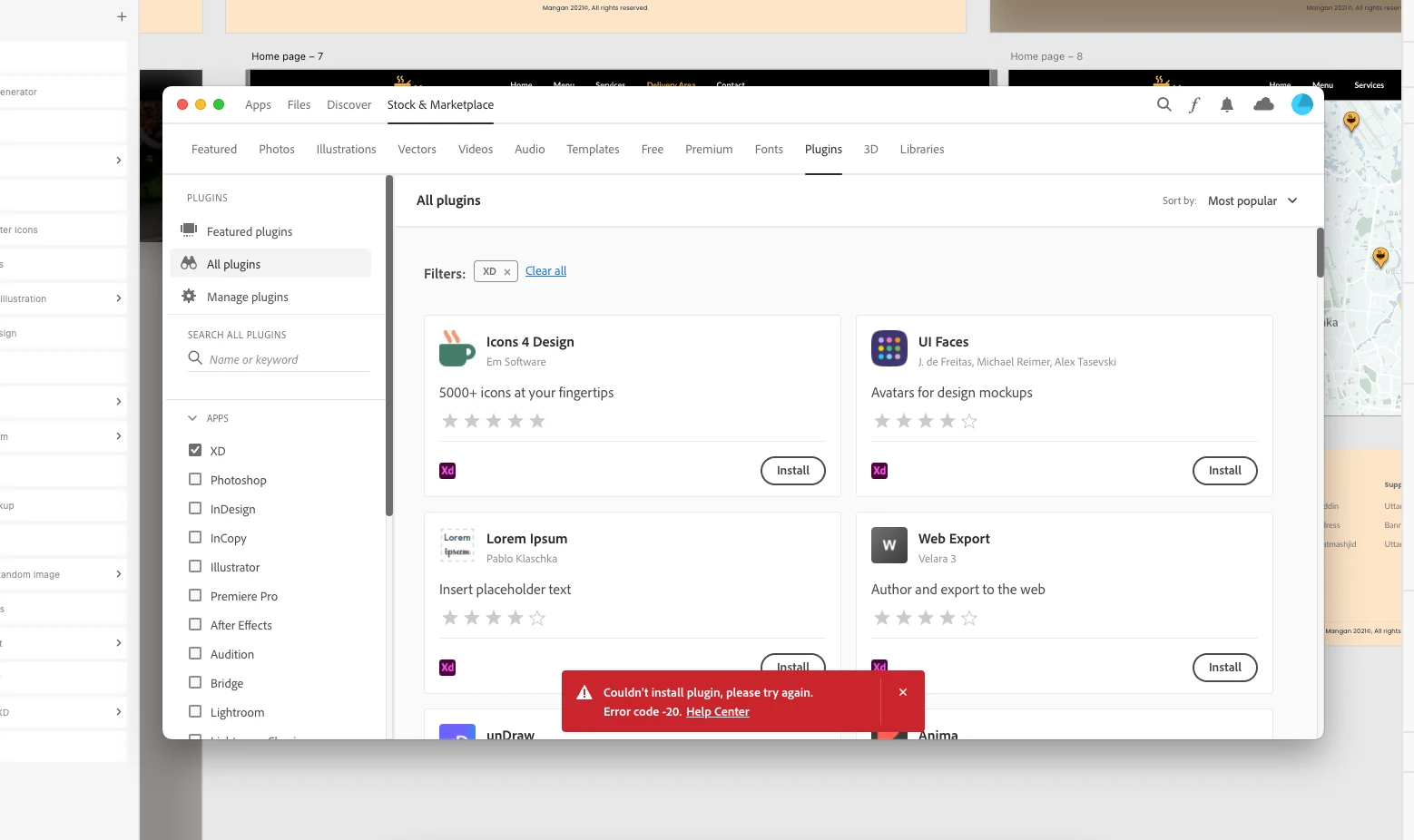The width and height of the screenshot is (1414, 840).
Task: Select Manage plugins in the sidebar
Action: tap(270, 297)
